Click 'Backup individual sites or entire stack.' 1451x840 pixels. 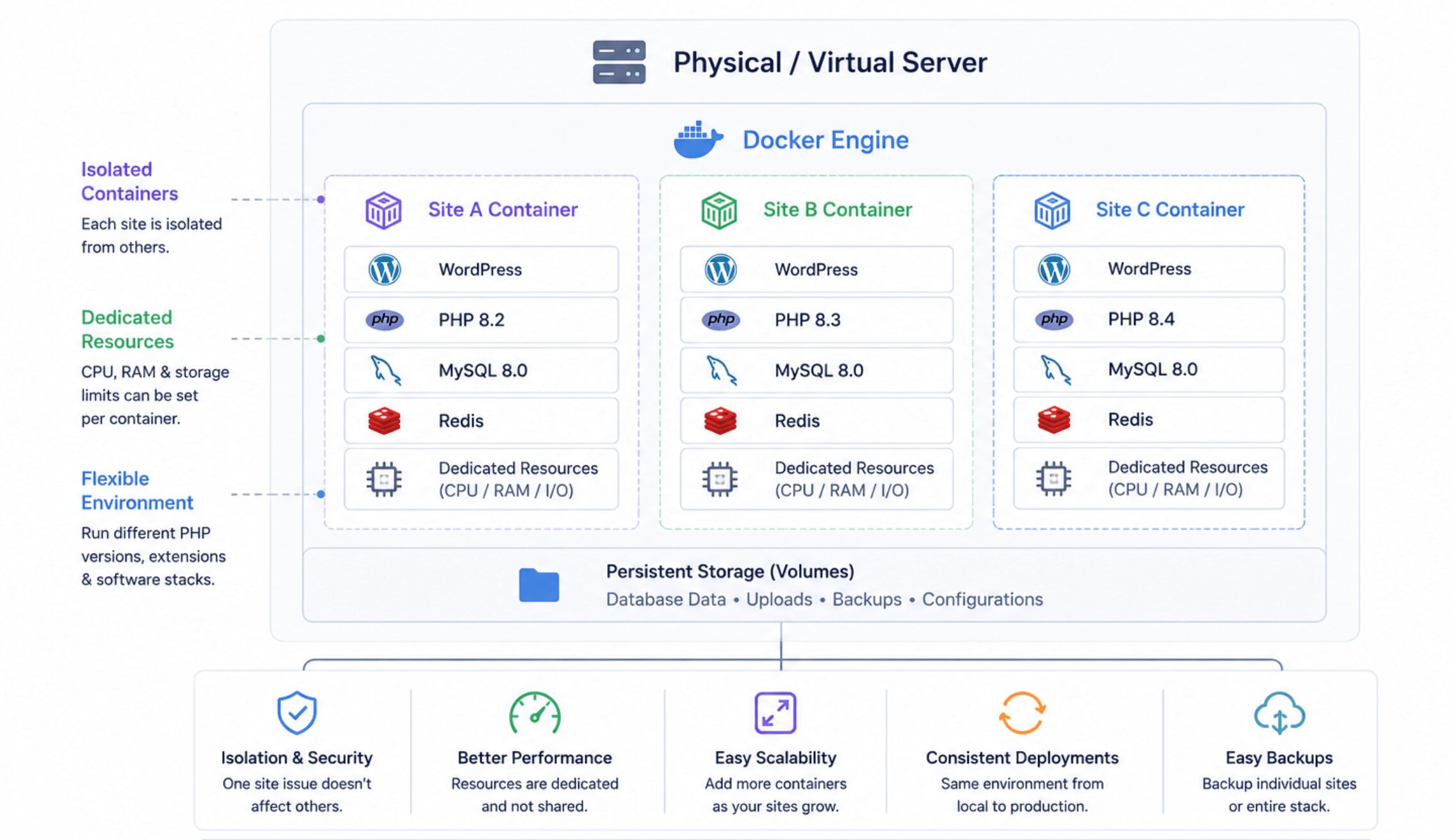(x=1279, y=795)
